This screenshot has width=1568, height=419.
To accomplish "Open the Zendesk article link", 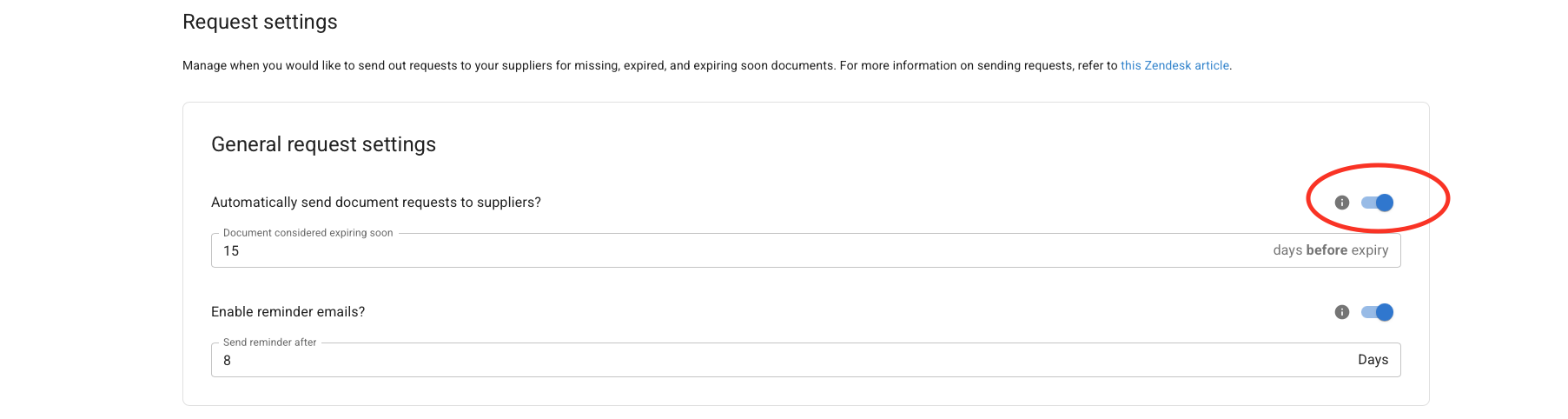I will coord(1174,65).
